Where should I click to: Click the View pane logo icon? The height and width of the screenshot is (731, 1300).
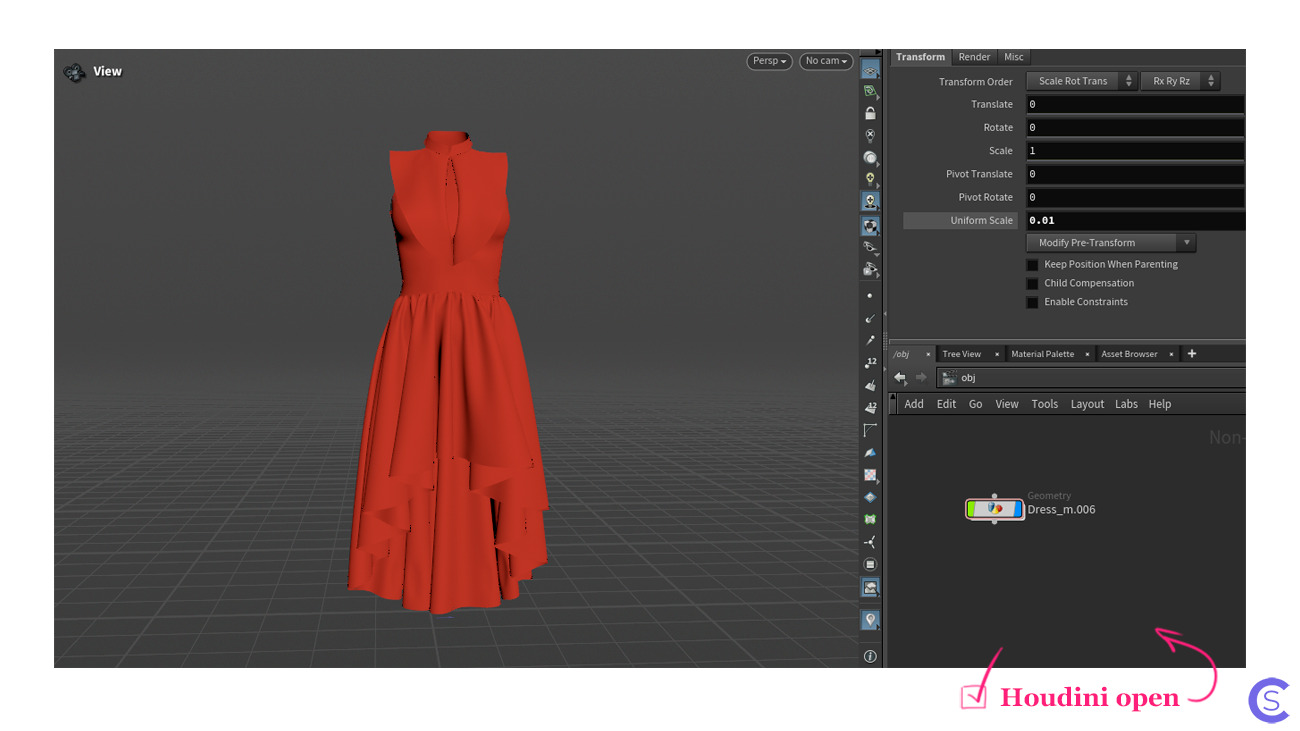(74, 72)
